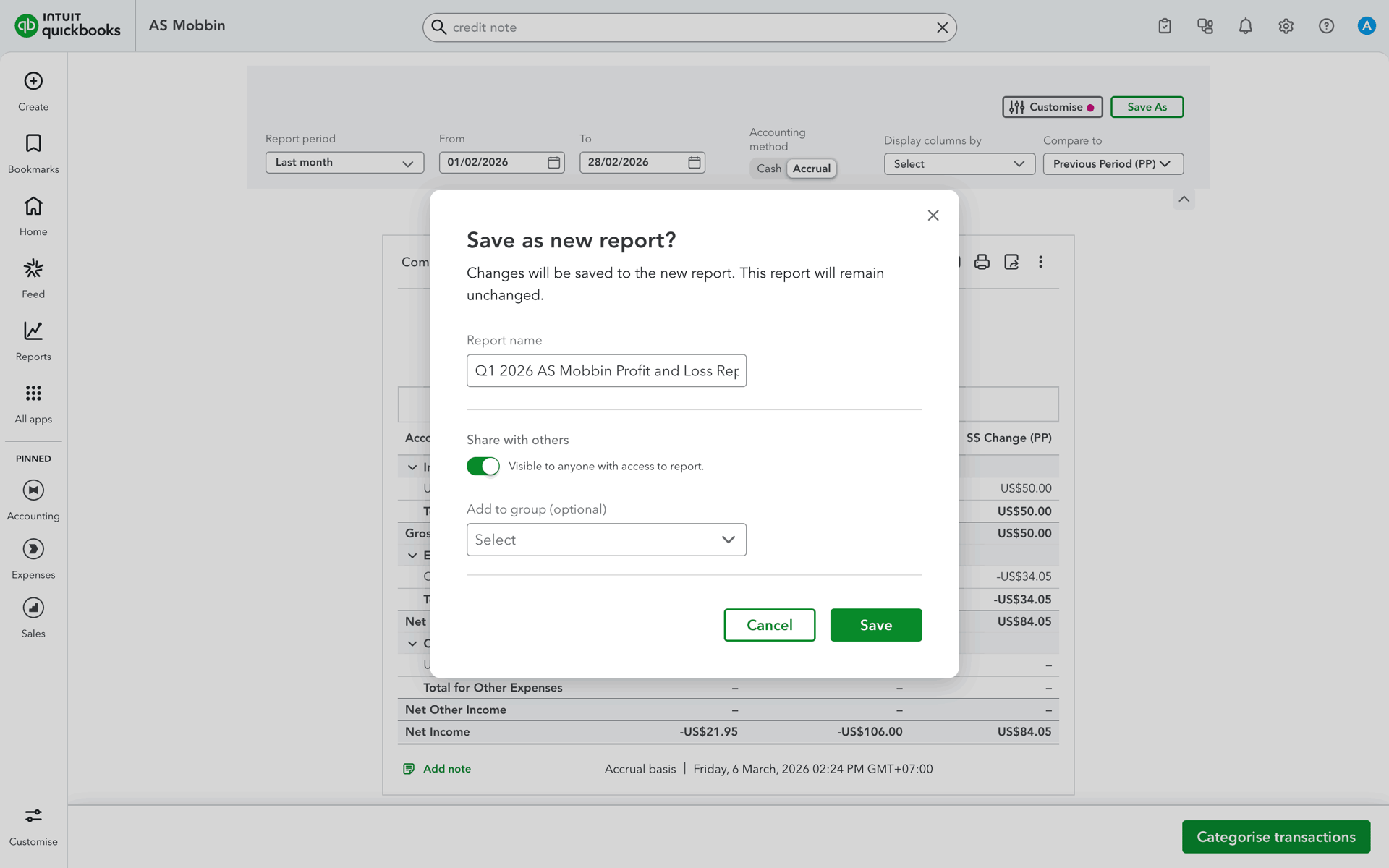Clear the search field with X
This screenshot has height=868, width=1389.
click(942, 27)
